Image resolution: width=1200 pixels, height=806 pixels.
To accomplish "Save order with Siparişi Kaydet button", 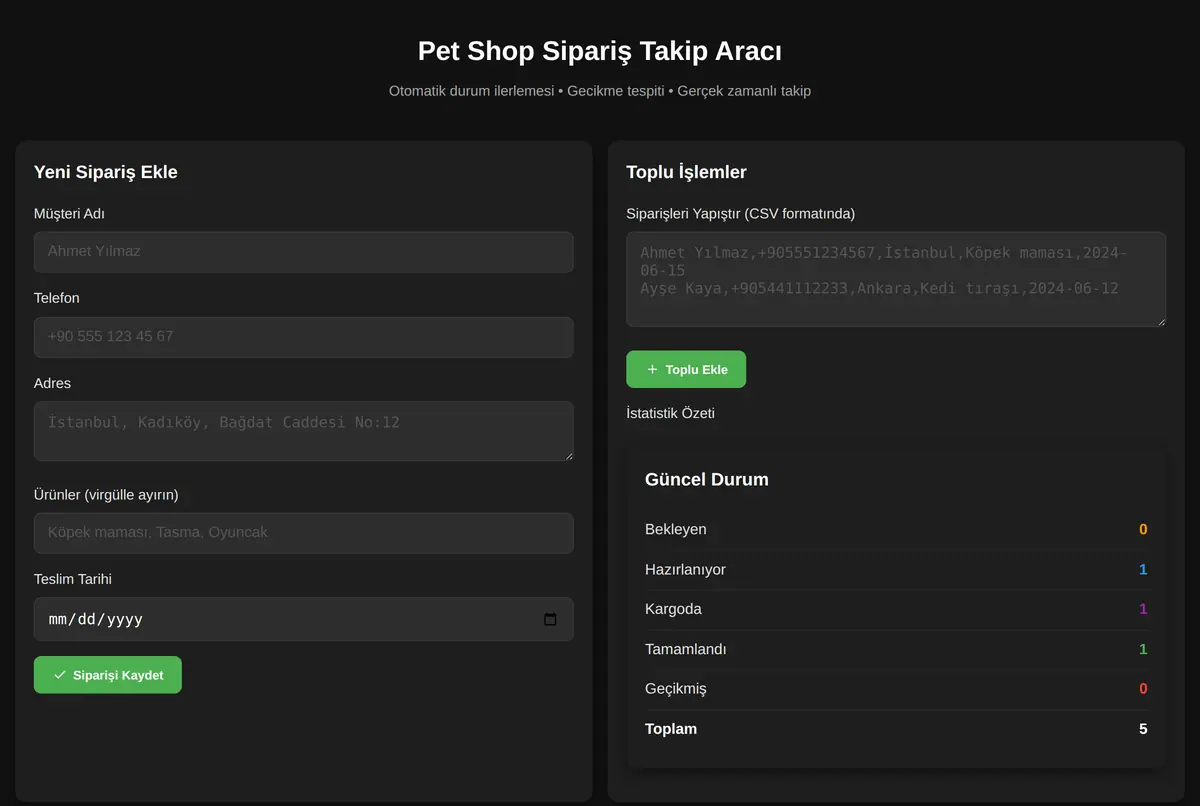I will pos(108,675).
